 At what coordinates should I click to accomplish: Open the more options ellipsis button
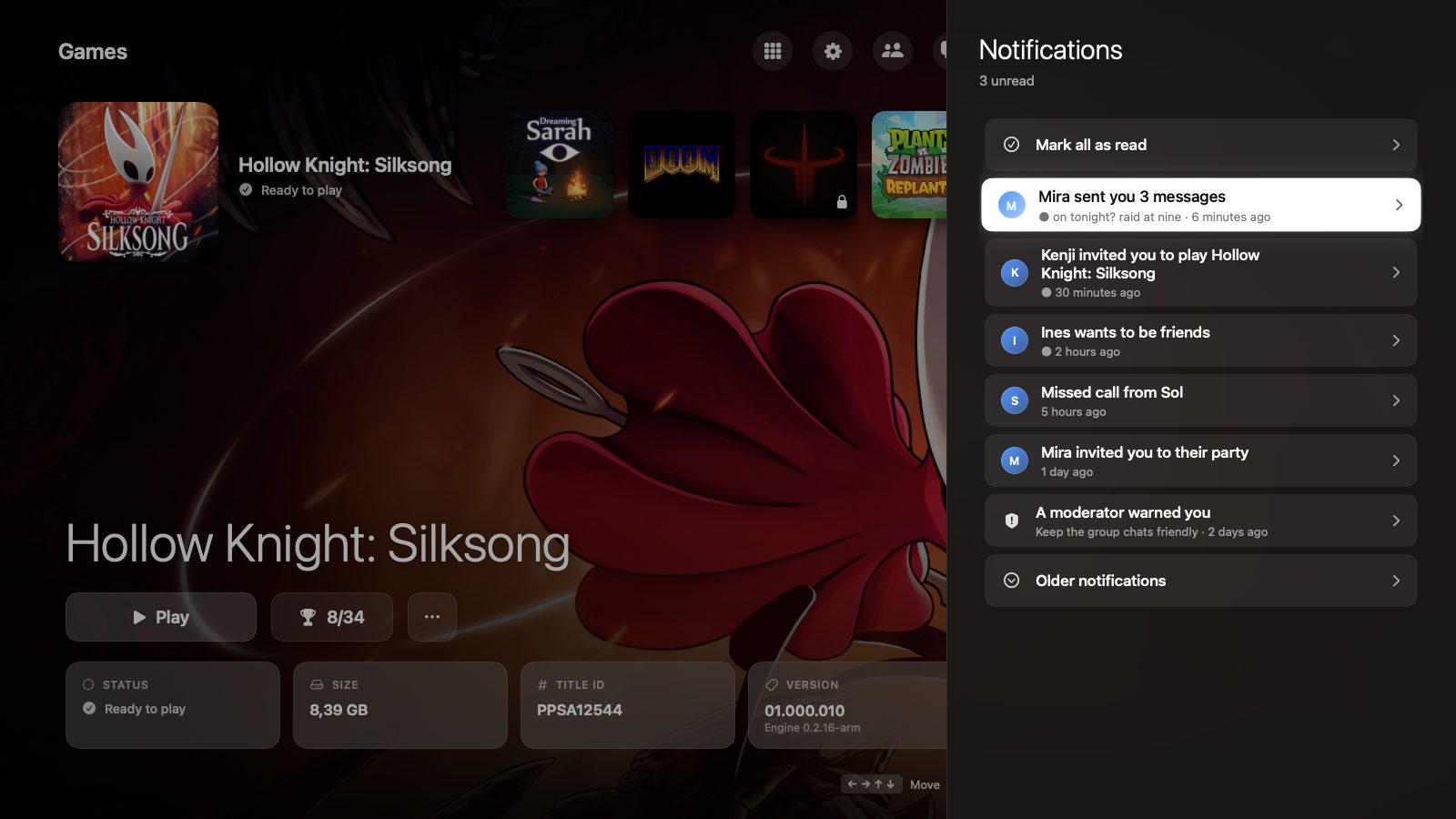[432, 617]
